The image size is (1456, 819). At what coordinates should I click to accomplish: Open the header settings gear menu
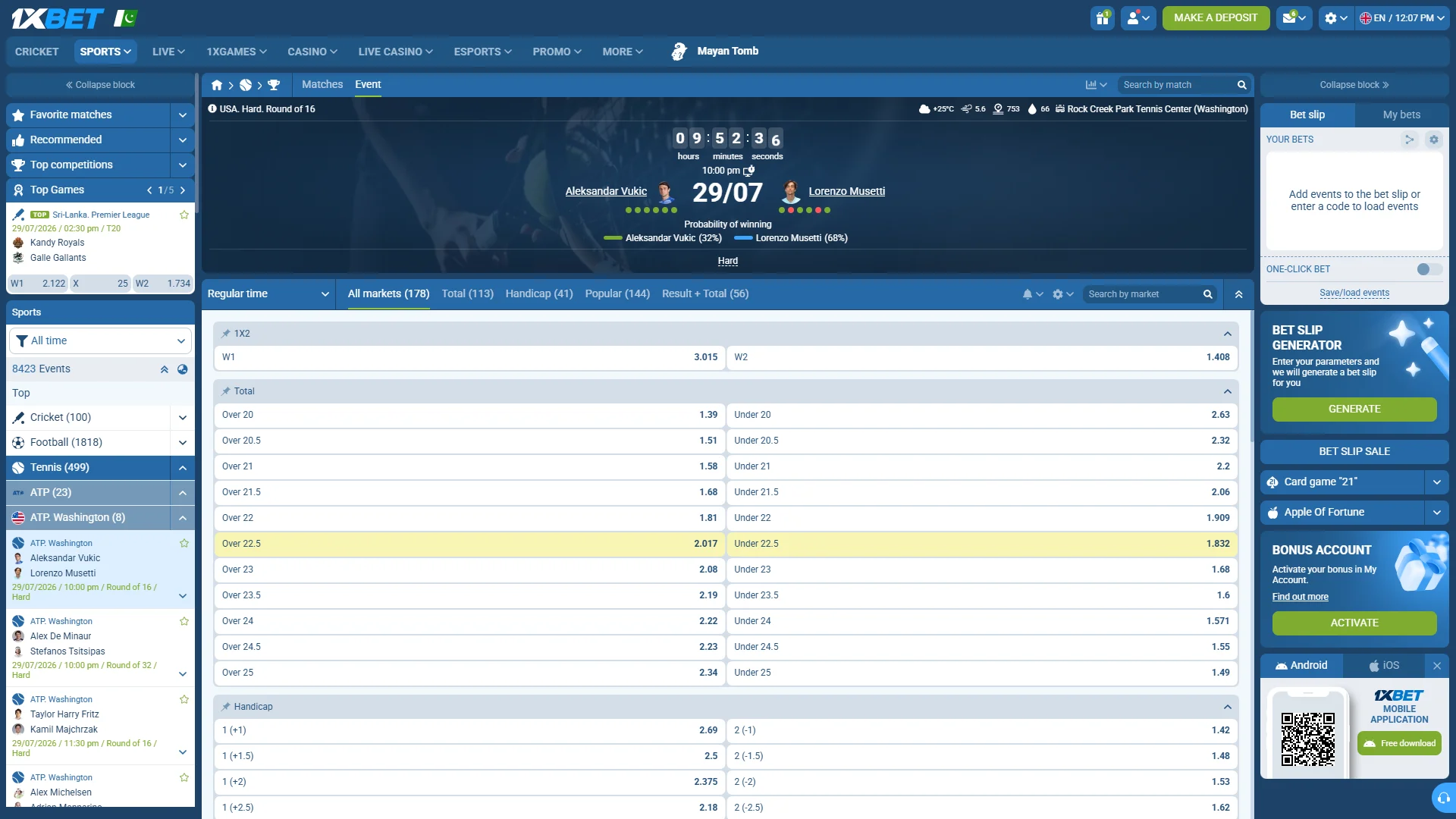coord(1335,18)
